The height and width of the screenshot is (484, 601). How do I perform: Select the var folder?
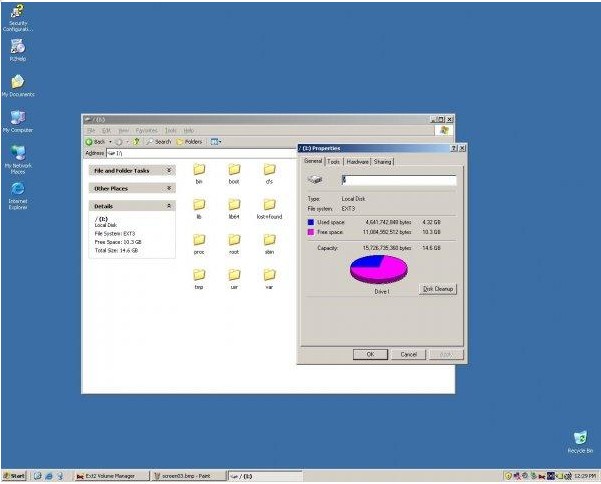(x=269, y=279)
